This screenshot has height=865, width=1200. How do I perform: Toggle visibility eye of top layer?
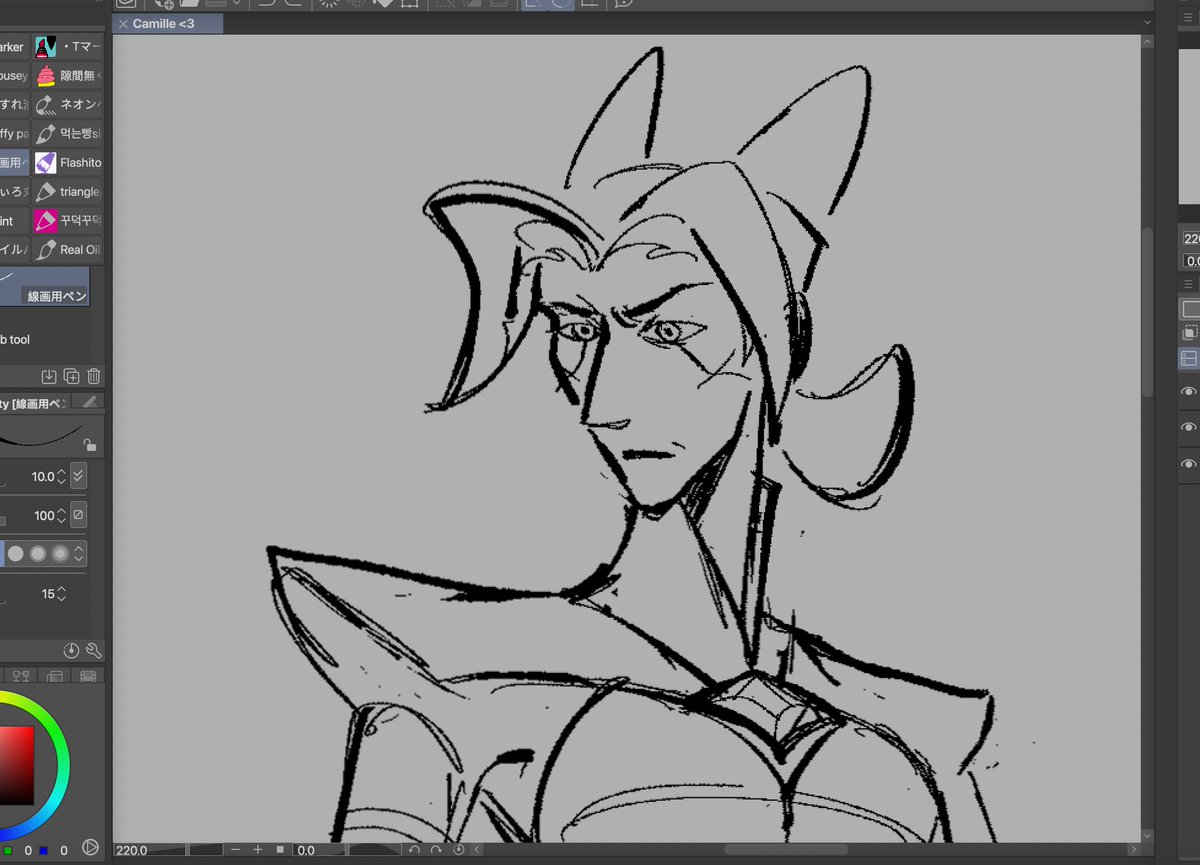click(x=1188, y=391)
